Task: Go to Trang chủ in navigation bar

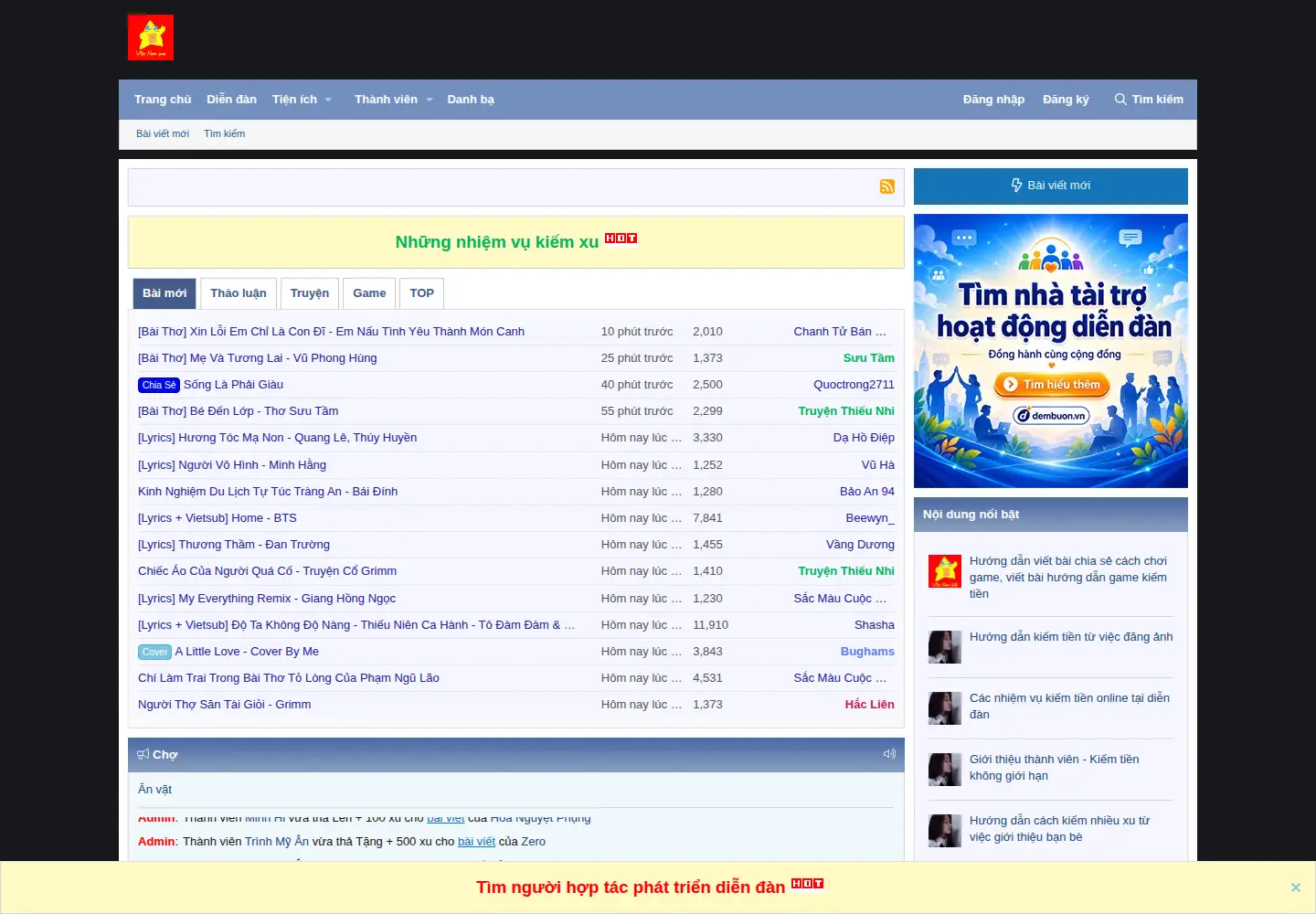Action: pyautogui.click(x=163, y=100)
